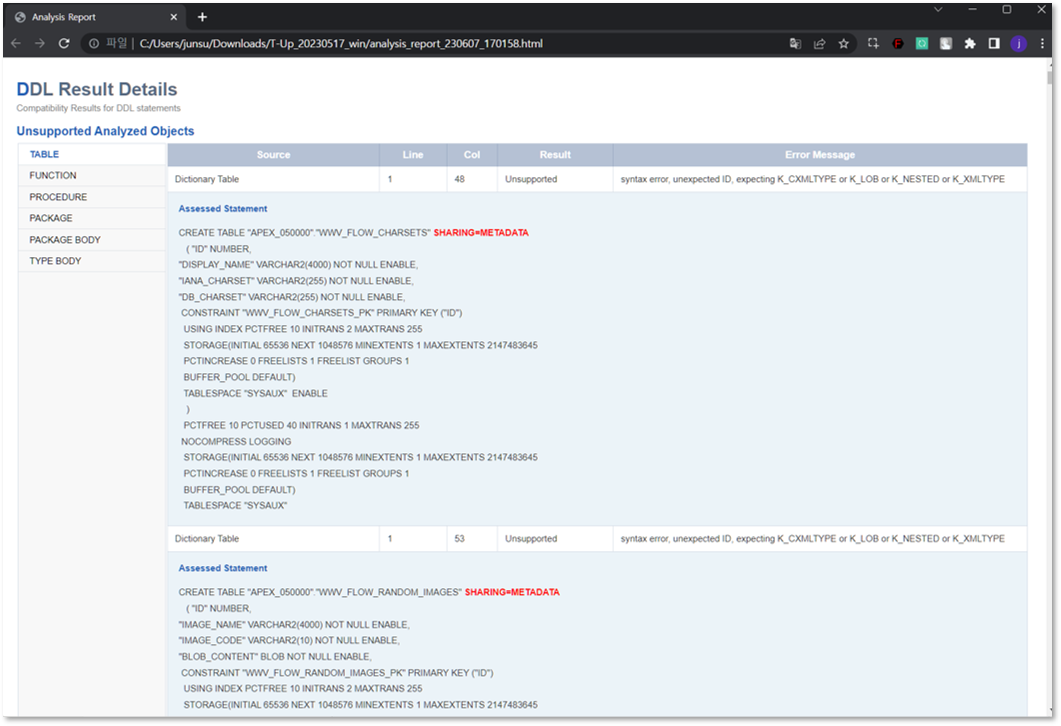Click the file site information icon

pos(93,44)
